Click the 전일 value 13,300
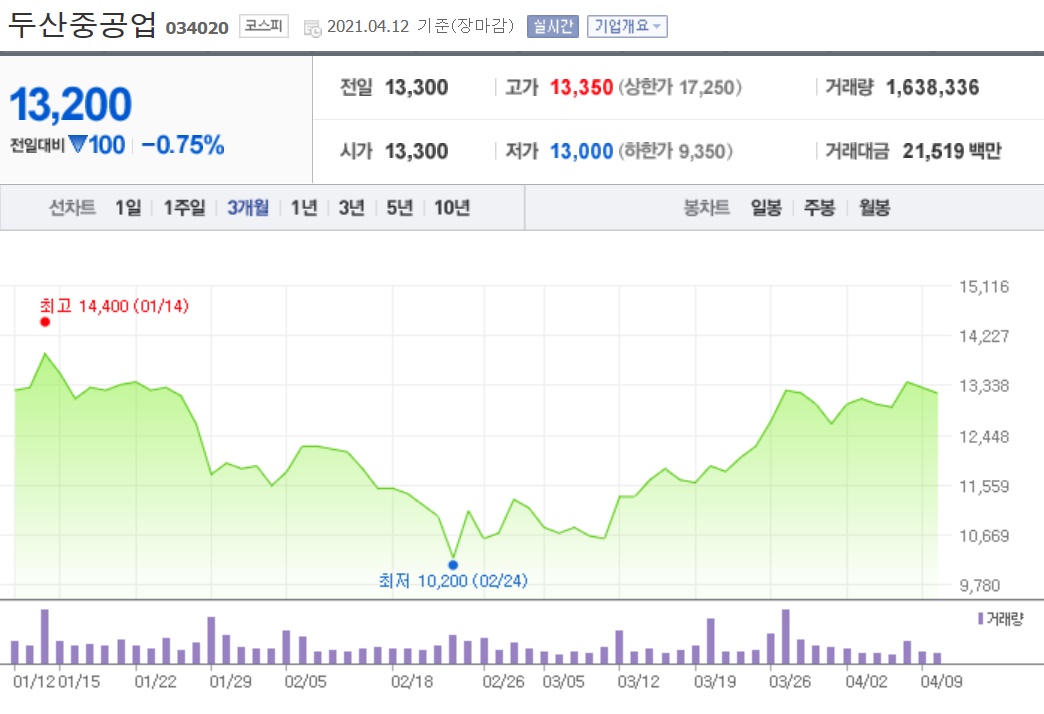 pyautogui.click(x=417, y=87)
